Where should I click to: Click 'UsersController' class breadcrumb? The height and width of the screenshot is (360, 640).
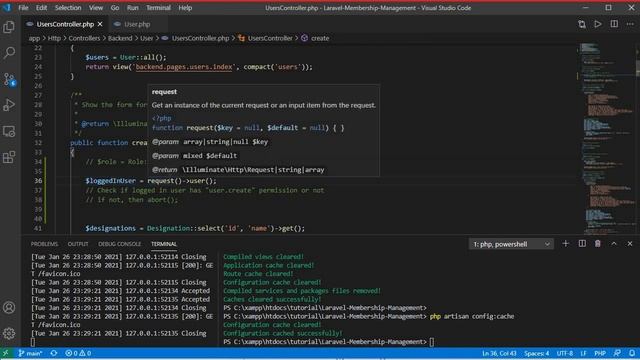tap(270, 38)
